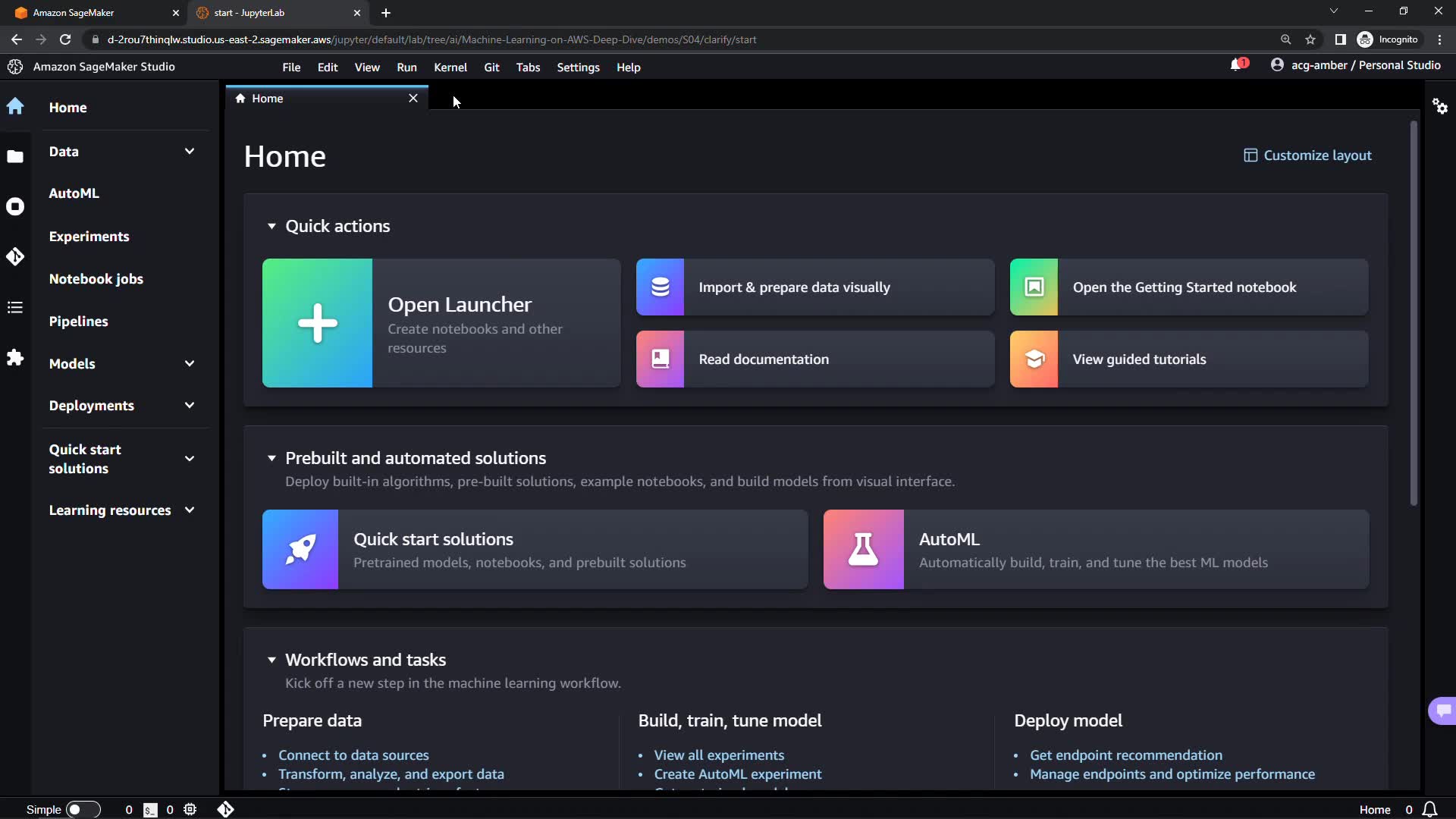Expand the Data sidebar menu
The width and height of the screenshot is (1456, 819).
(x=190, y=152)
